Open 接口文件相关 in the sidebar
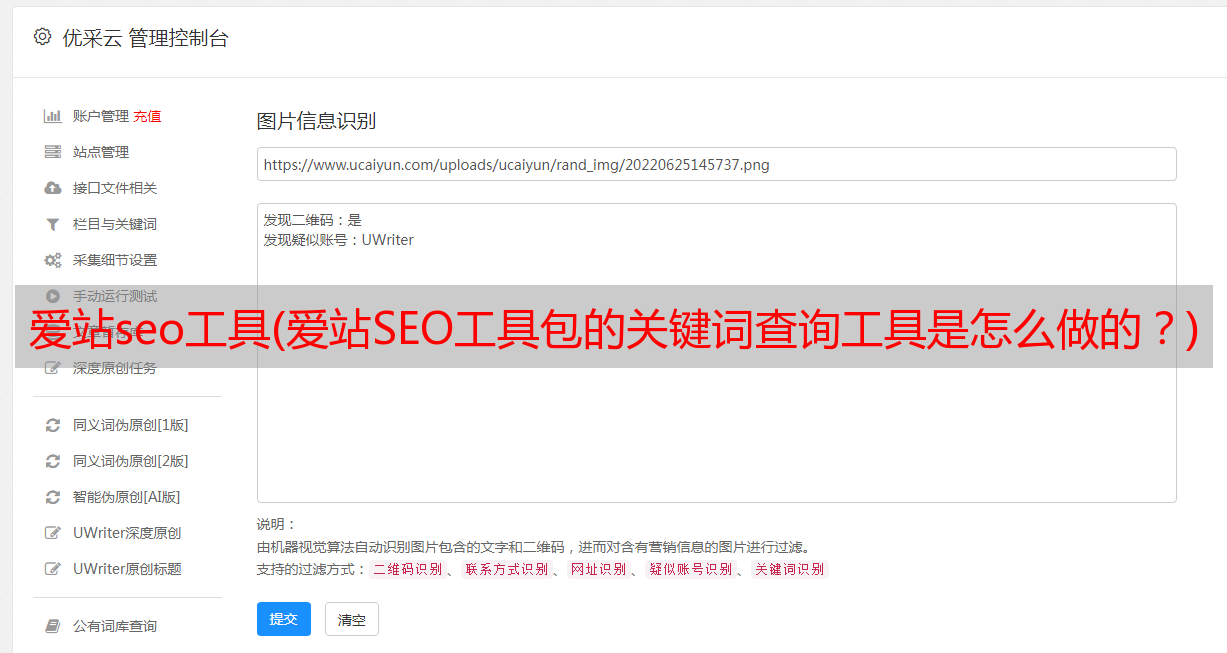 pos(115,188)
